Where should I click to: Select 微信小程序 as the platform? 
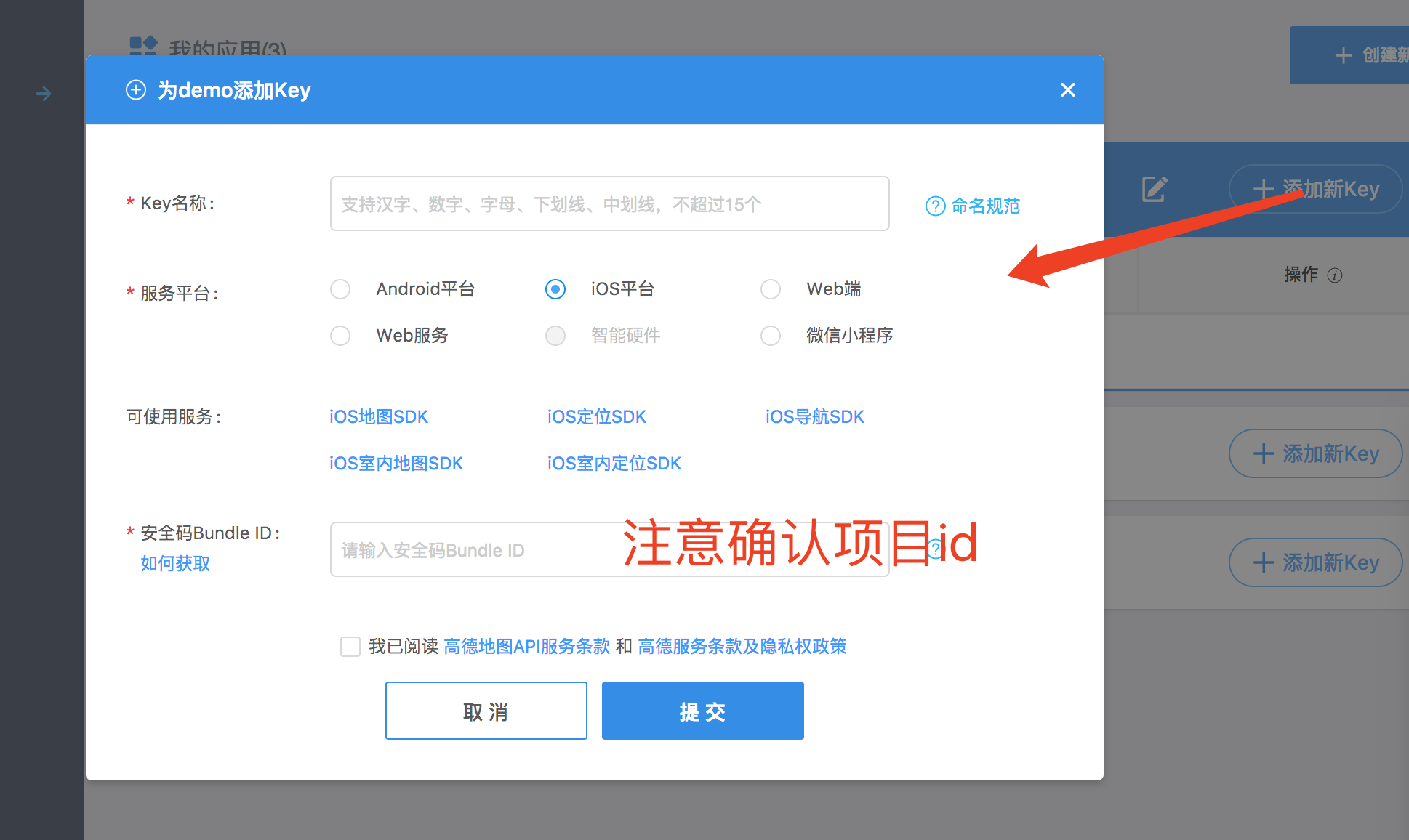pos(771,335)
